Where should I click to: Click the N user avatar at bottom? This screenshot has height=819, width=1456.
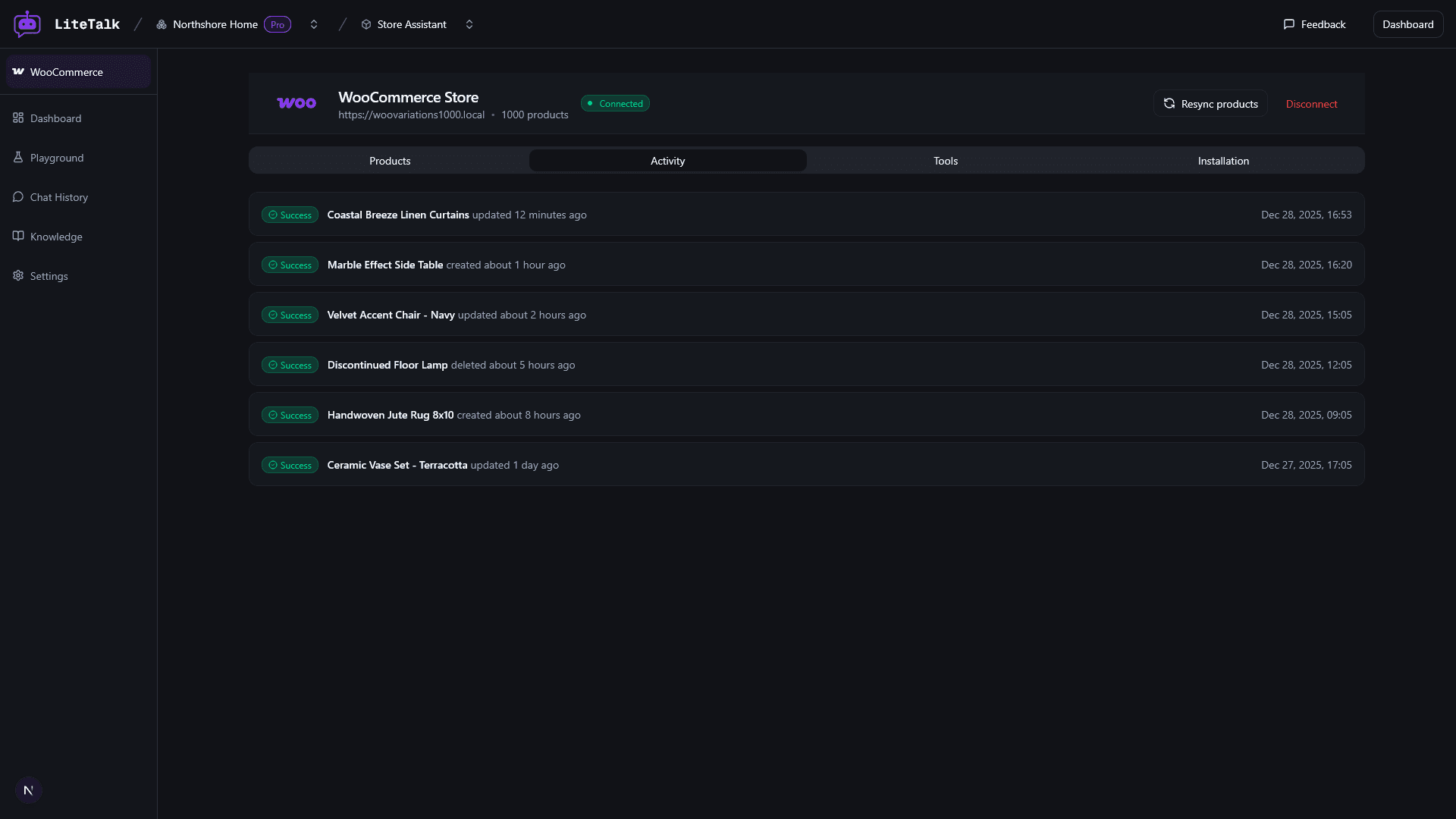pyautogui.click(x=28, y=789)
